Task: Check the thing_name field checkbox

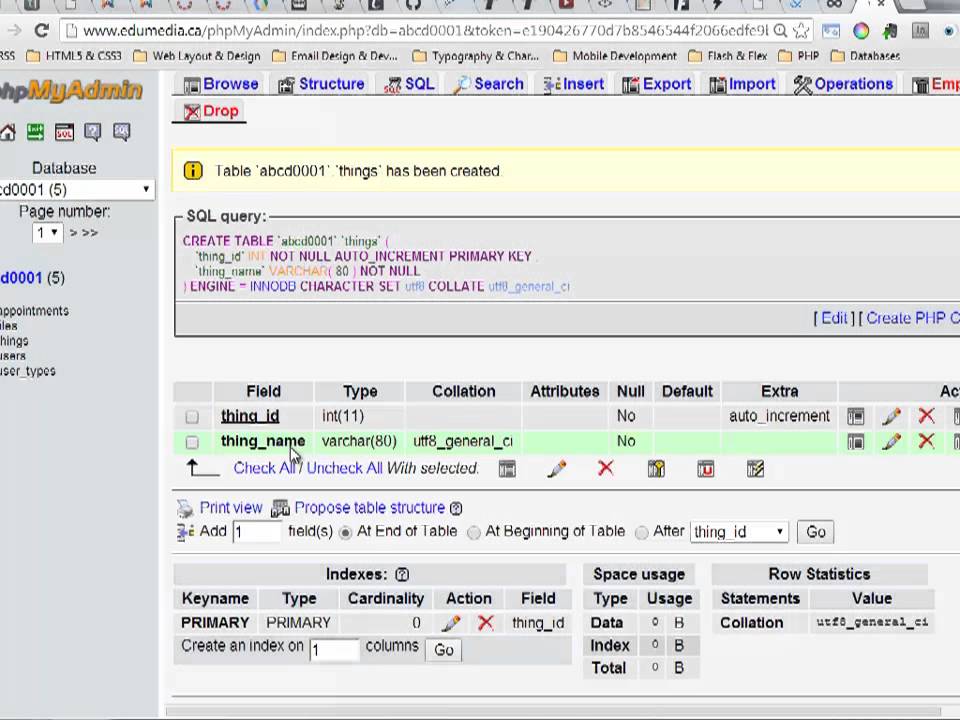Action: coord(192,442)
